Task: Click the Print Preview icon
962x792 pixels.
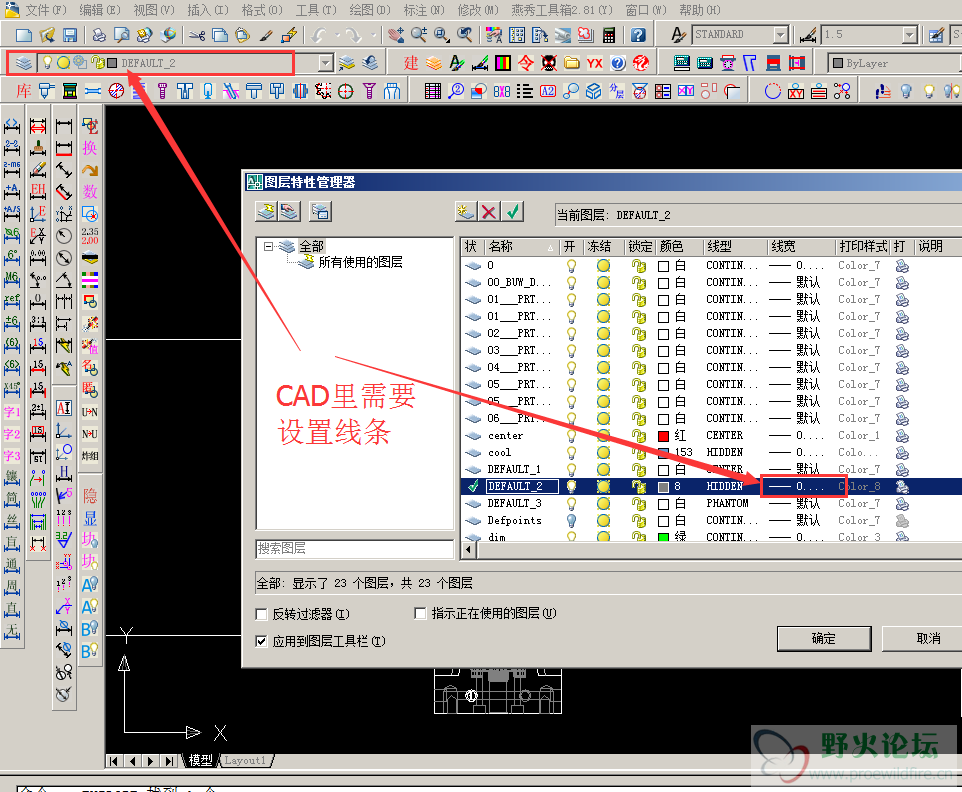Action: tap(121, 35)
